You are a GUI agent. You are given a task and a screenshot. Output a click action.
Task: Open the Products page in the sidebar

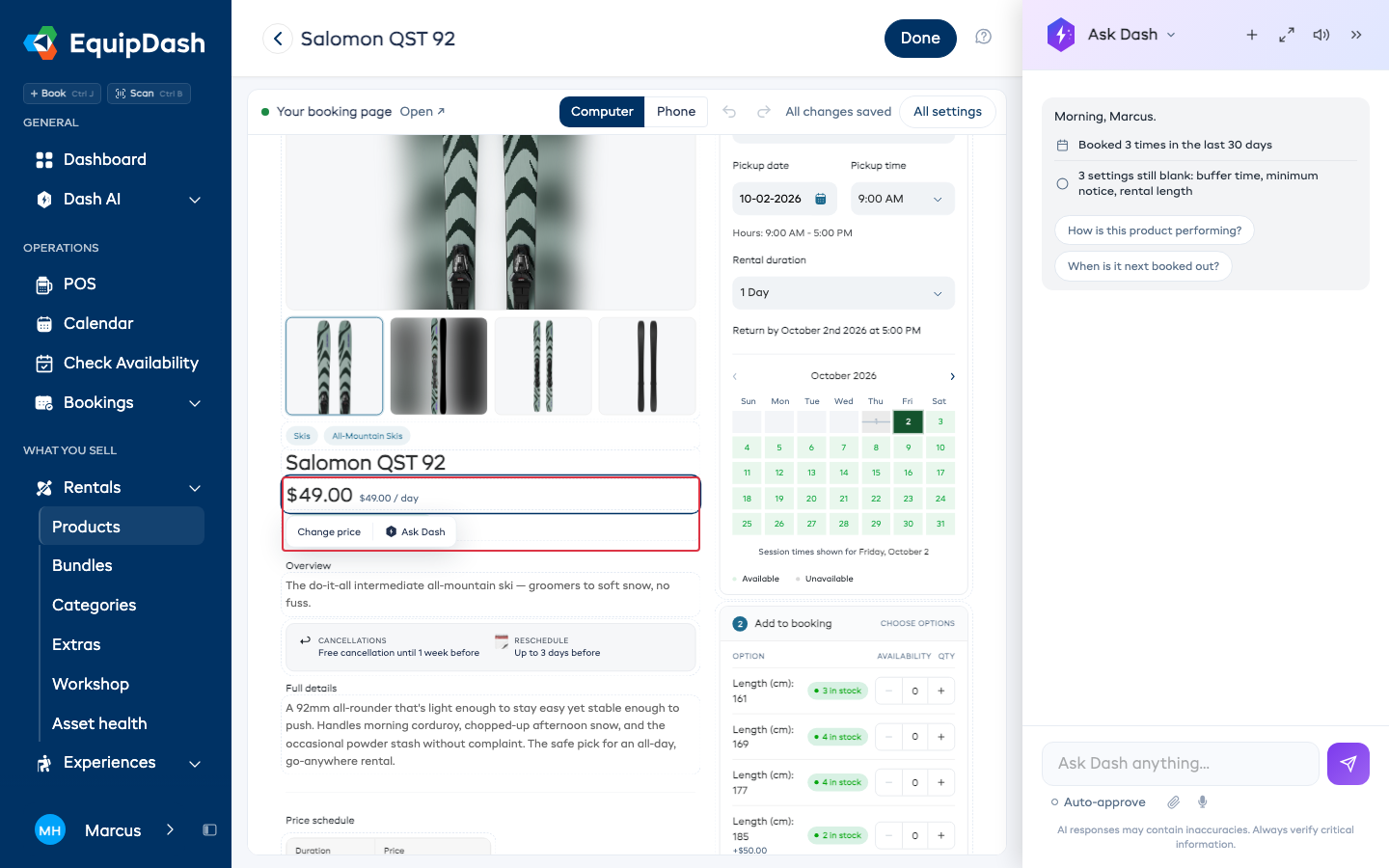(x=122, y=527)
